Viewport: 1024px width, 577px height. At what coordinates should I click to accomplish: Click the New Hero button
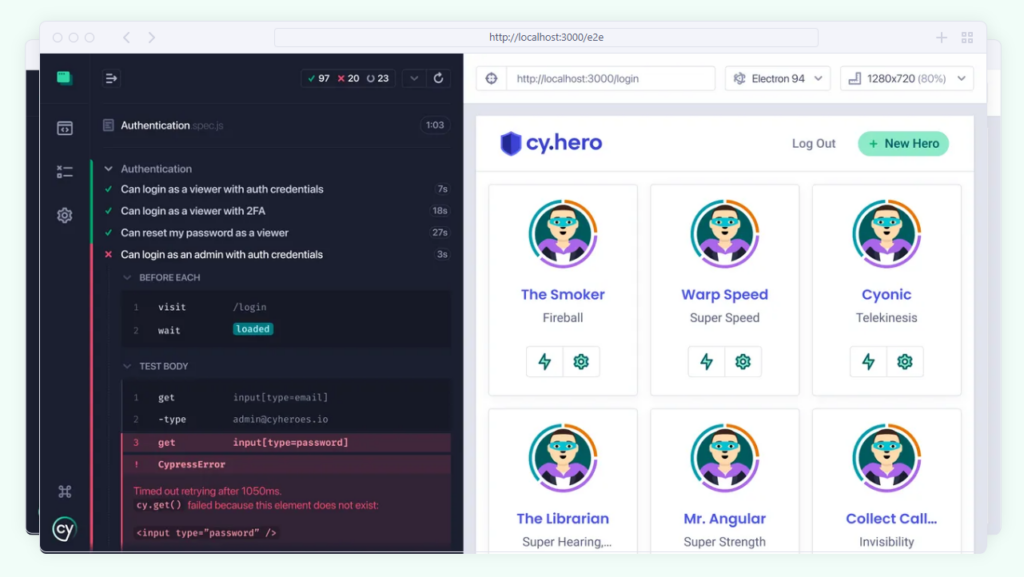point(903,144)
